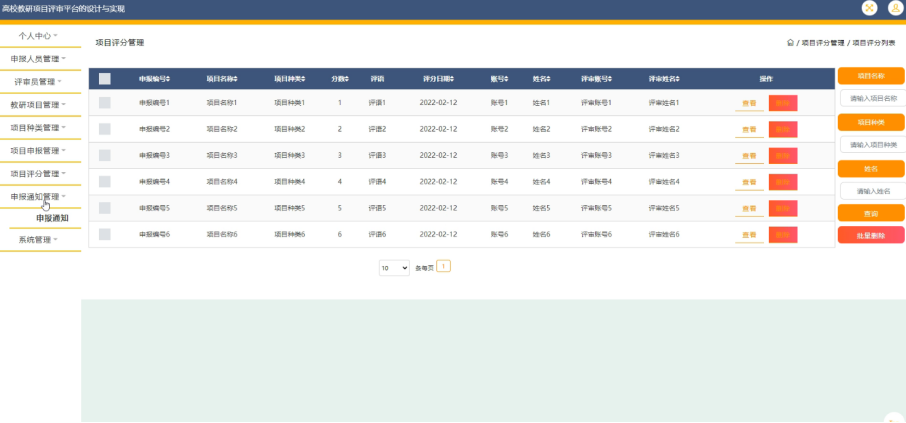Screen dimensions: 906x423
Task: Click the 评审姓名6 table cell
Action: tap(664, 235)
